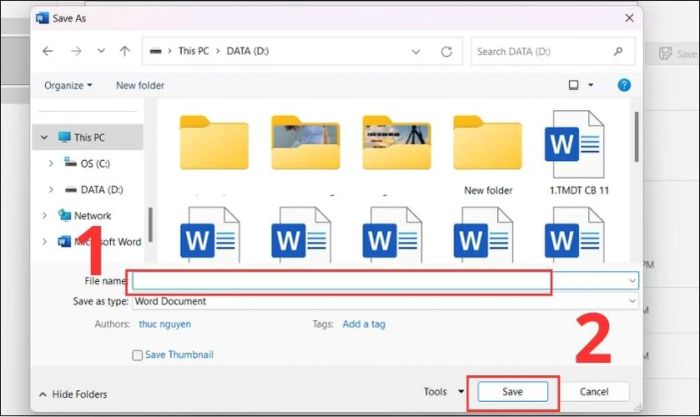Open the Save as type combo box
This screenshot has height=417, width=700.
click(x=385, y=301)
